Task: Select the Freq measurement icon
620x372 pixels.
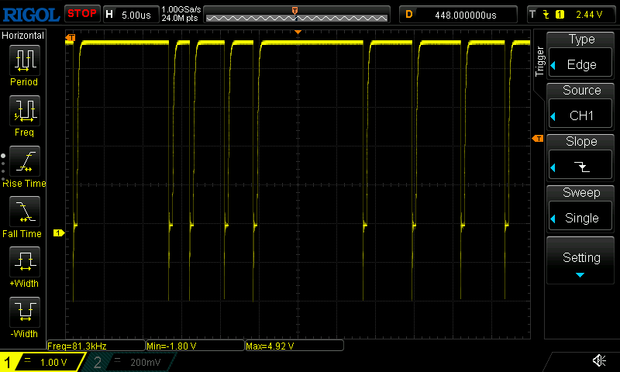Action: coord(25,111)
